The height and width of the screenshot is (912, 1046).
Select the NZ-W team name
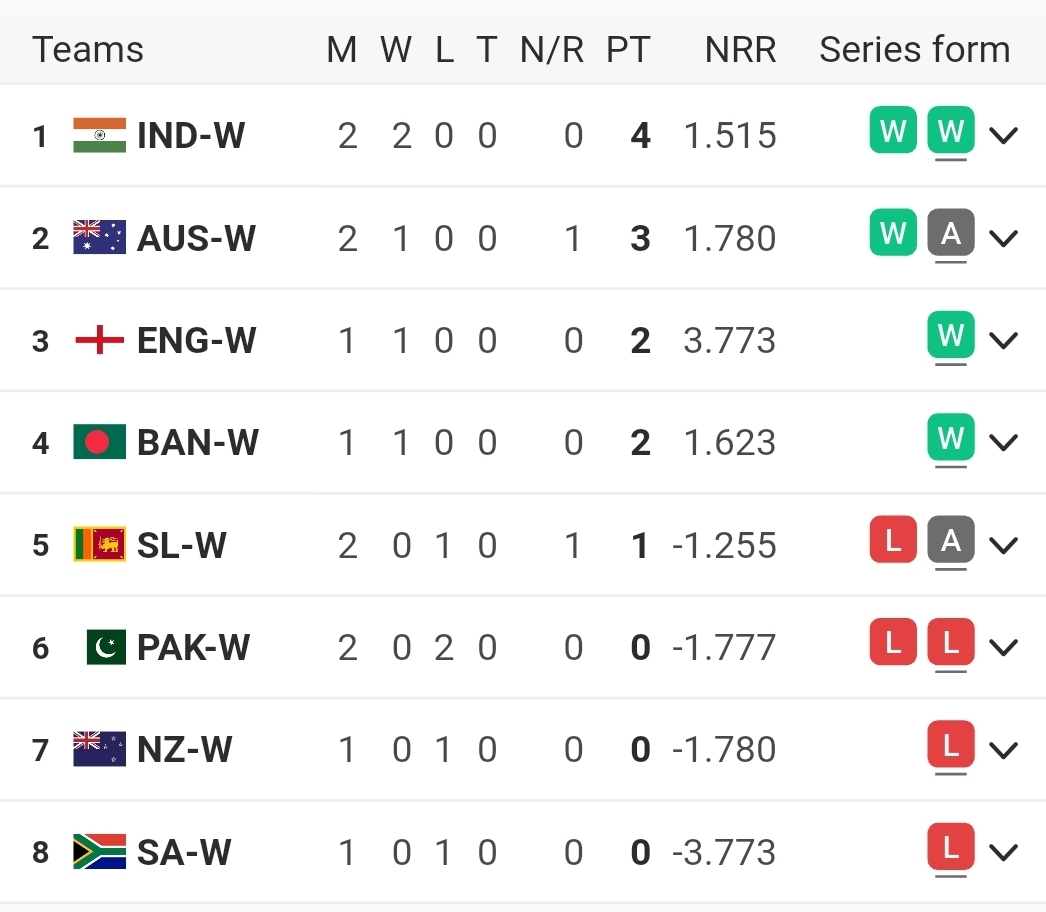[184, 750]
